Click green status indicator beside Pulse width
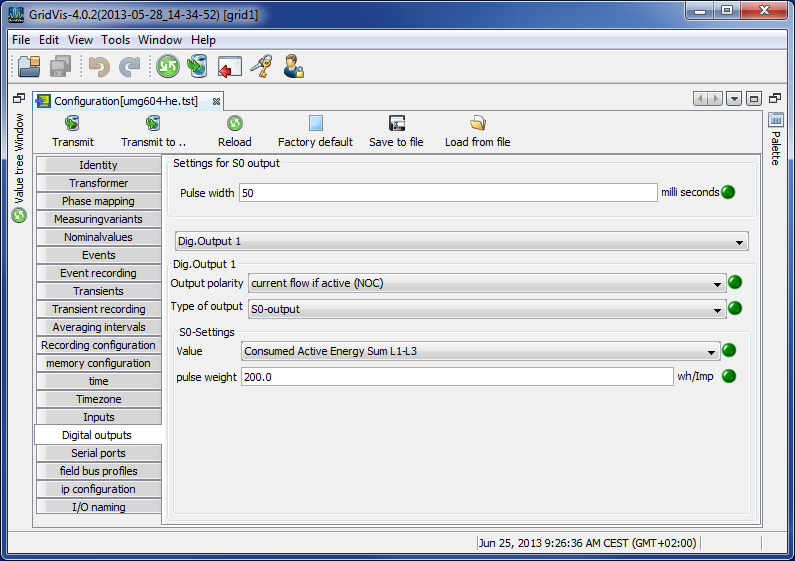The image size is (795, 561). 728,192
